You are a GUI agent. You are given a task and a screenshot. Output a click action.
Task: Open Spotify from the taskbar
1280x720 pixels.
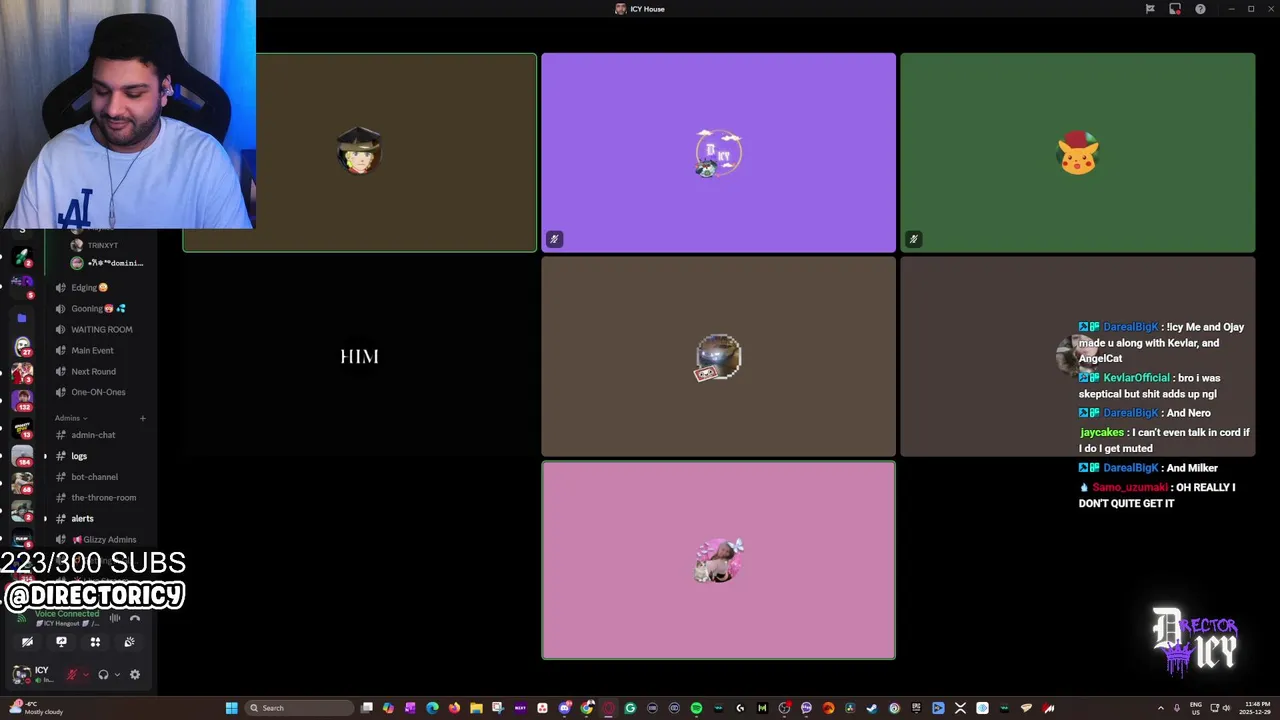(x=696, y=708)
